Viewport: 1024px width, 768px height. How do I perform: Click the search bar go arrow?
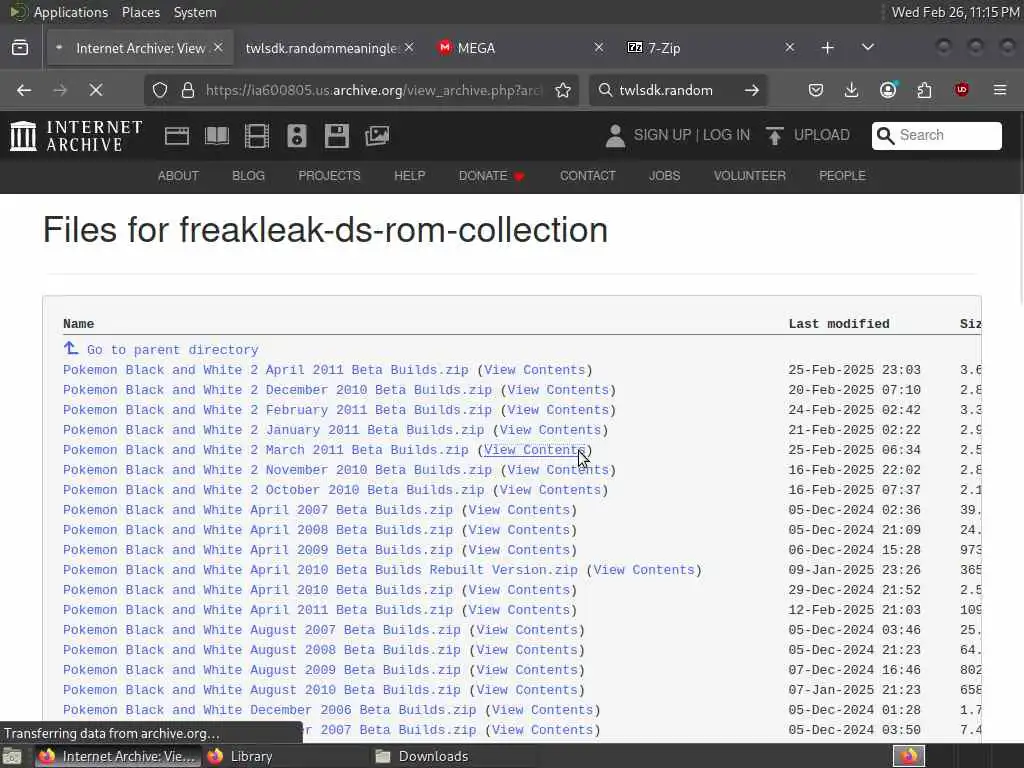pyautogui.click(x=752, y=90)
